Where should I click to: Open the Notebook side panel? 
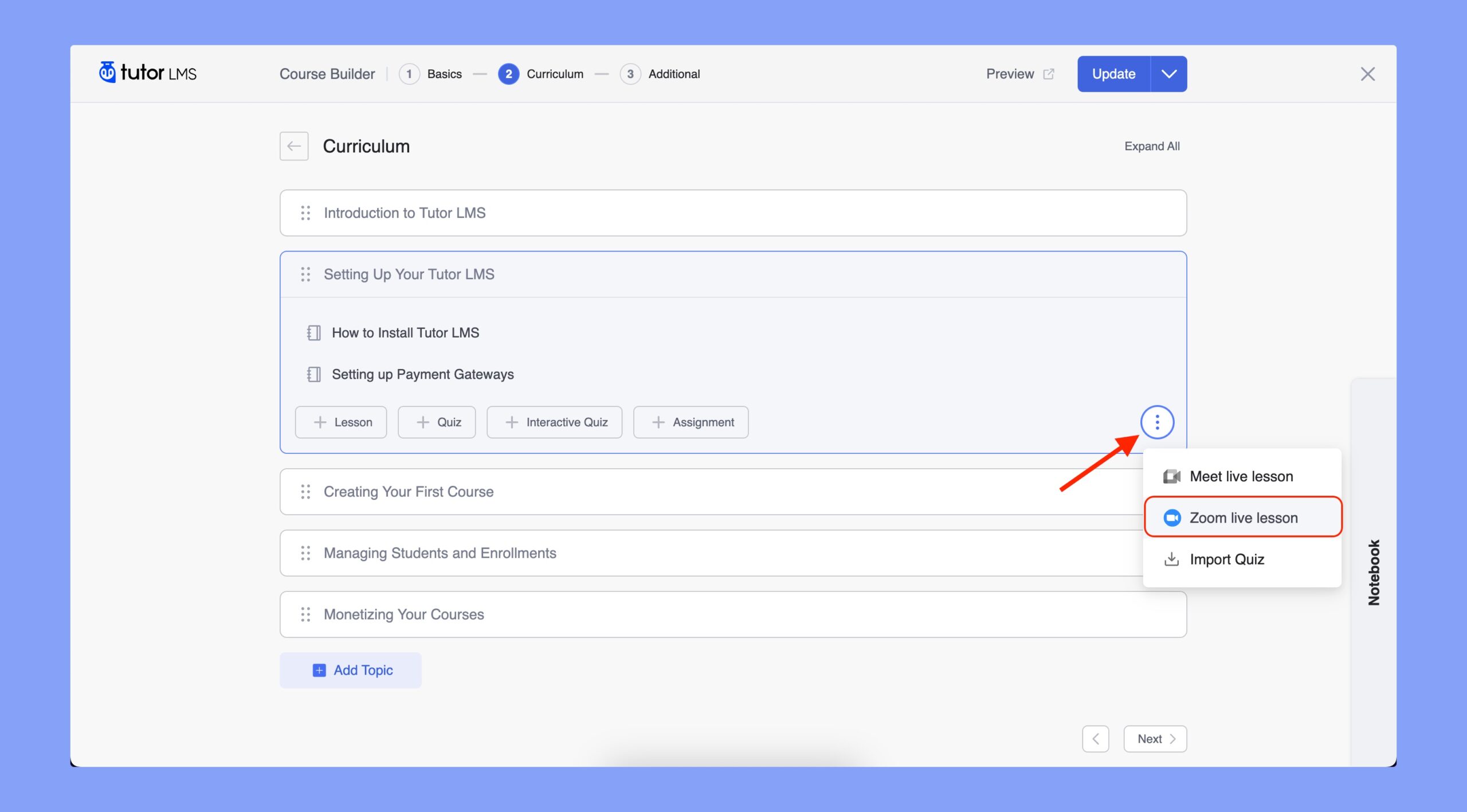[x=1374, y=572]
